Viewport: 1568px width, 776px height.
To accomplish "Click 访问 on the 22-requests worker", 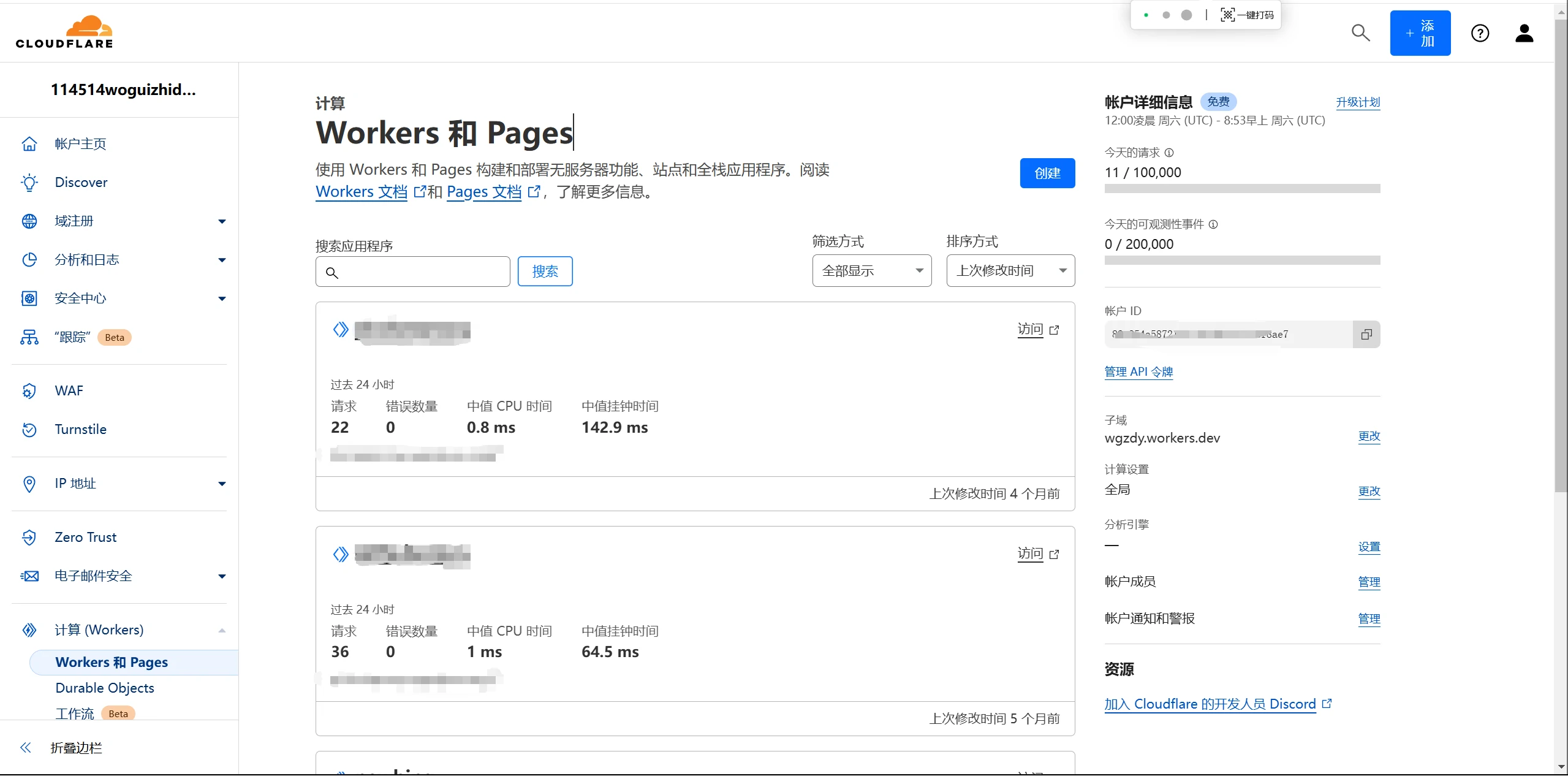I will click(1038, 330).
